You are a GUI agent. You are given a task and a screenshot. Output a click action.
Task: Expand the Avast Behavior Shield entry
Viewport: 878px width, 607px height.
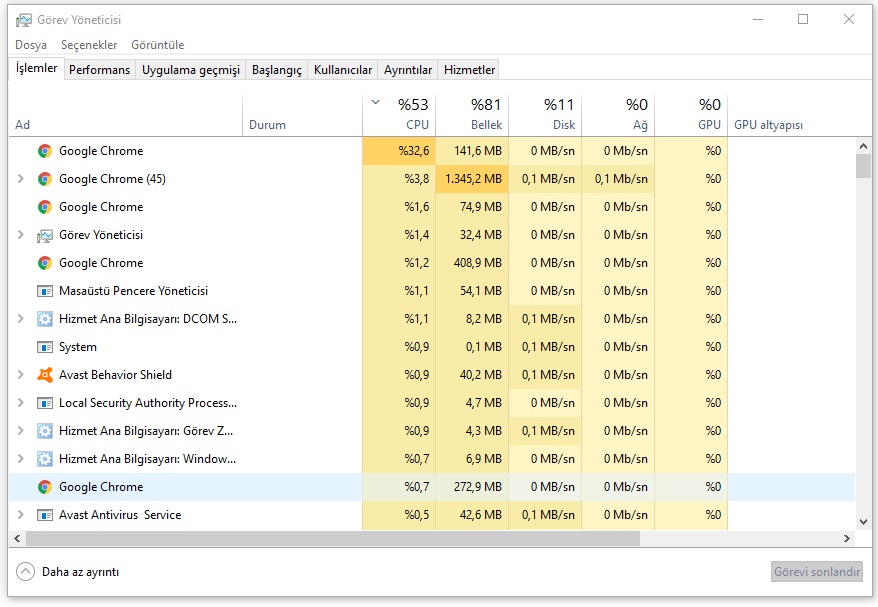21,375
